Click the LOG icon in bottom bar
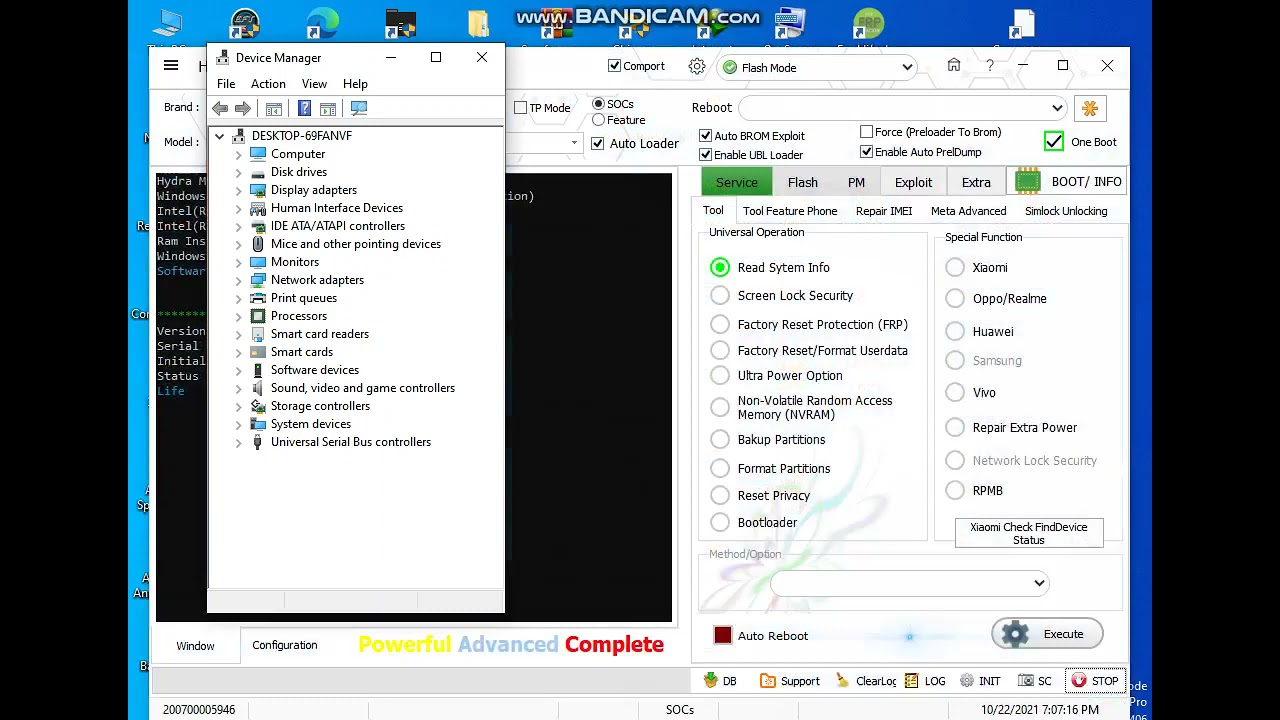This screenshot has height=720, width=1280. (x=911, y=681)
